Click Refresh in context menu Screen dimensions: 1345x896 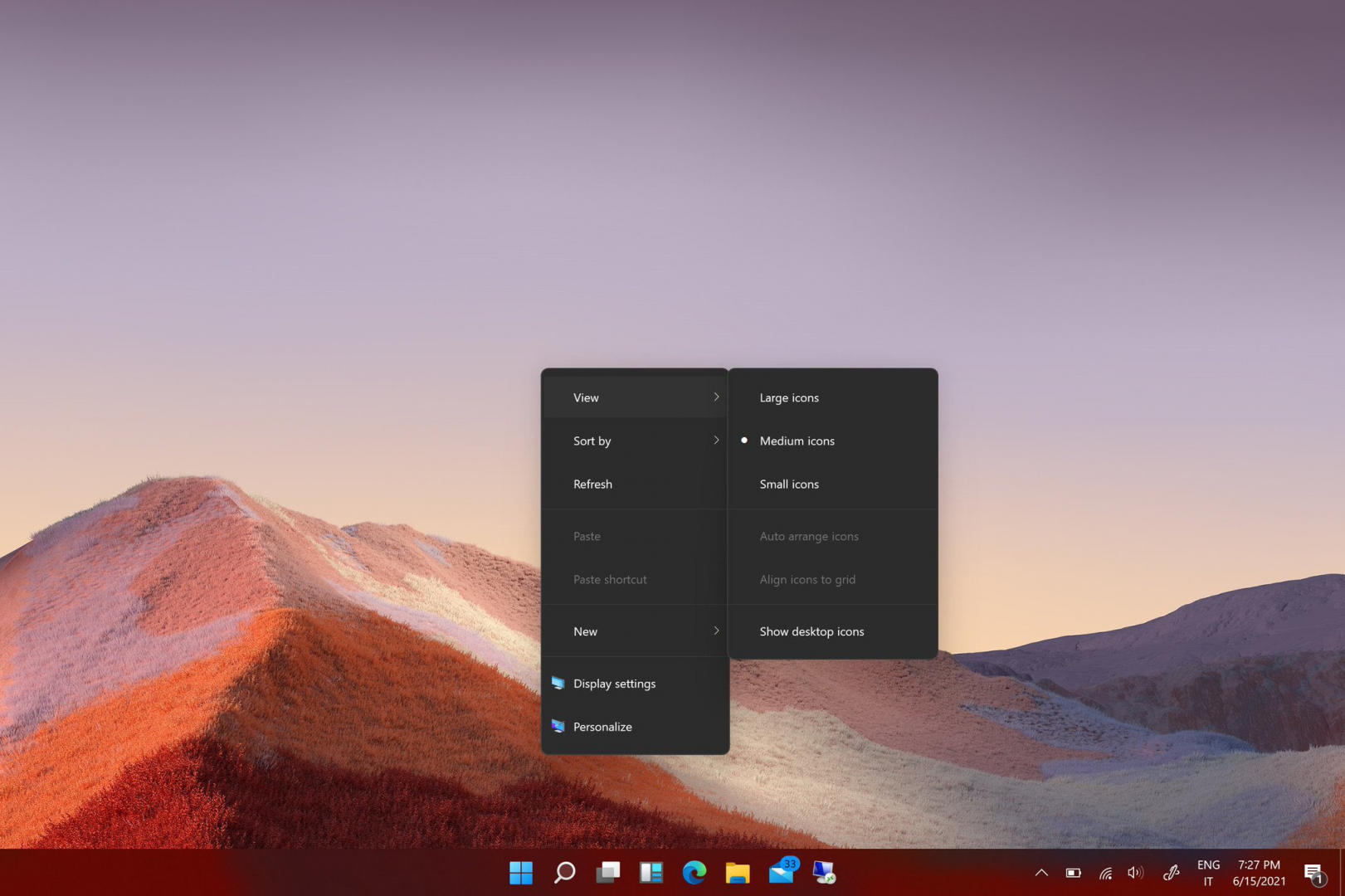(593, 484)
